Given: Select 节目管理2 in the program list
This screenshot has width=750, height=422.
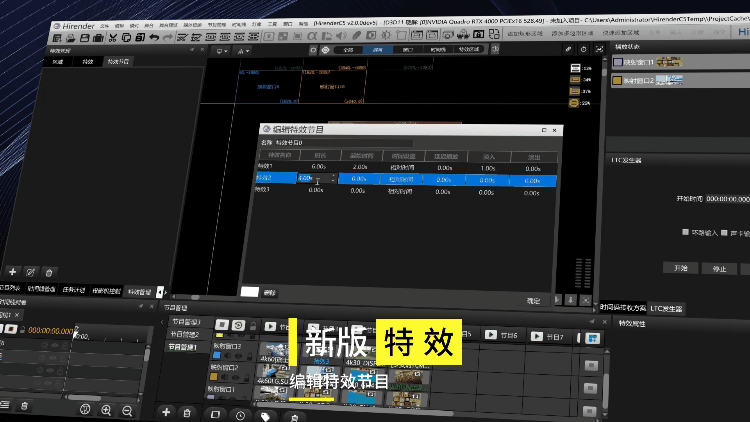Looking at the screenshot, I should pos(185,334).
